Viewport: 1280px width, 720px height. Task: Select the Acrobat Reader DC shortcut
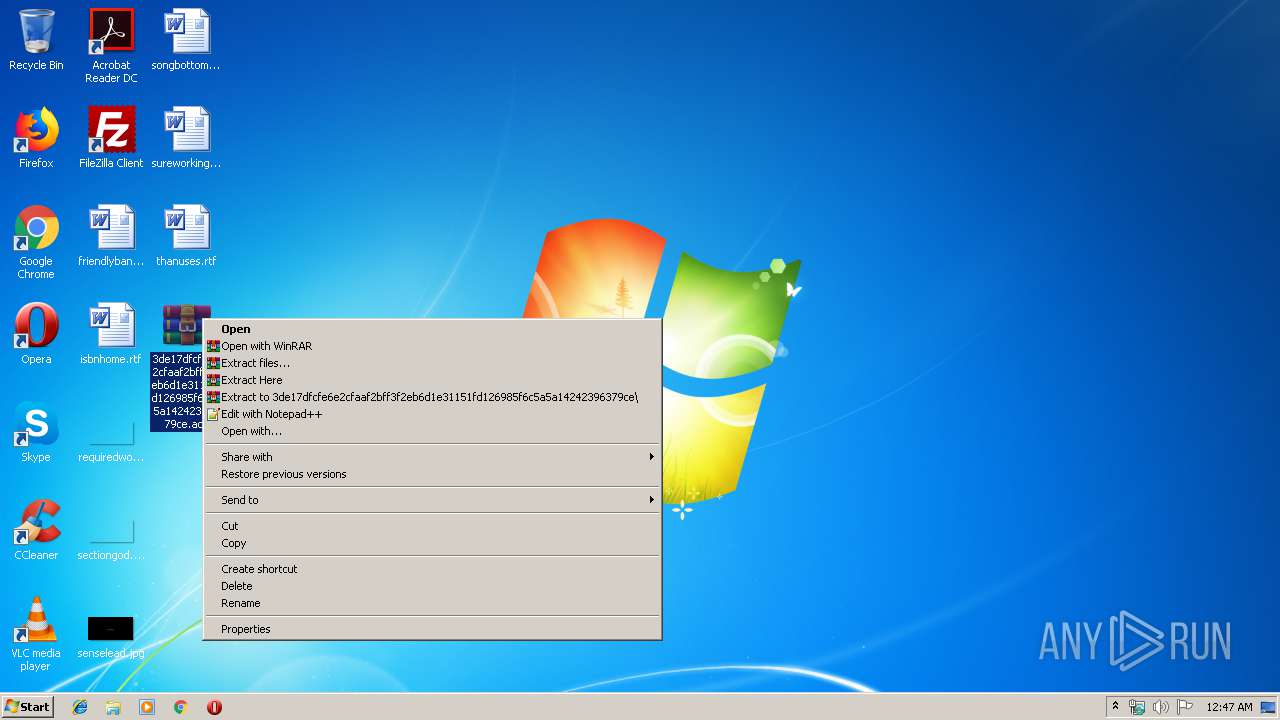pos(111,45)
